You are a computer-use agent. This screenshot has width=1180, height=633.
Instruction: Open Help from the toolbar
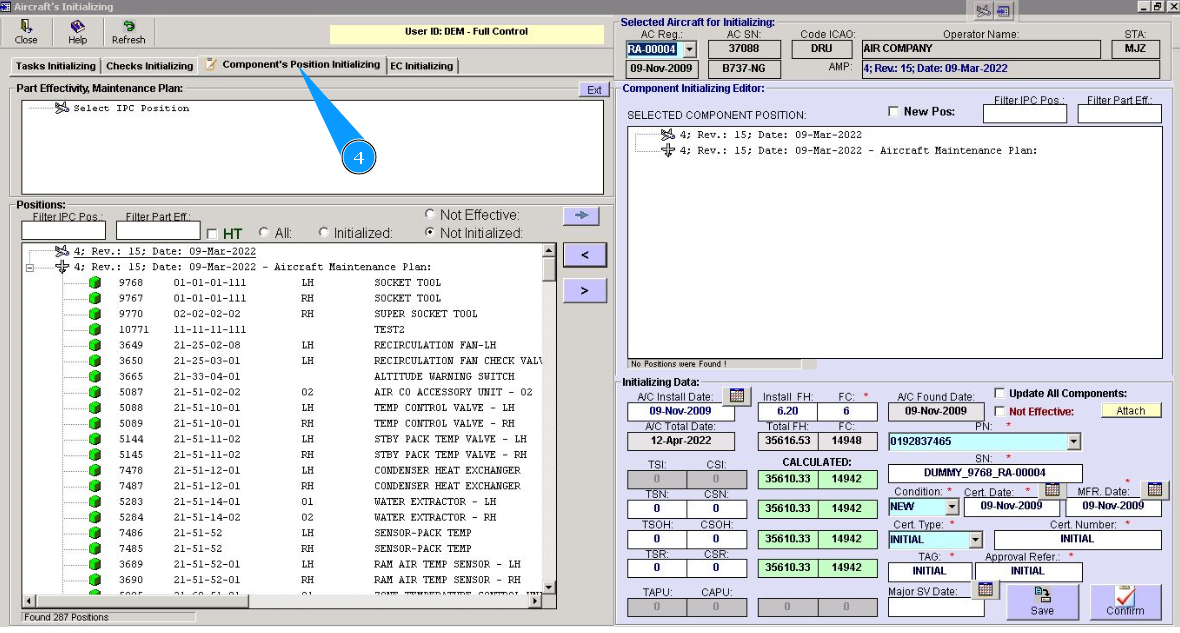click(77, 31)
